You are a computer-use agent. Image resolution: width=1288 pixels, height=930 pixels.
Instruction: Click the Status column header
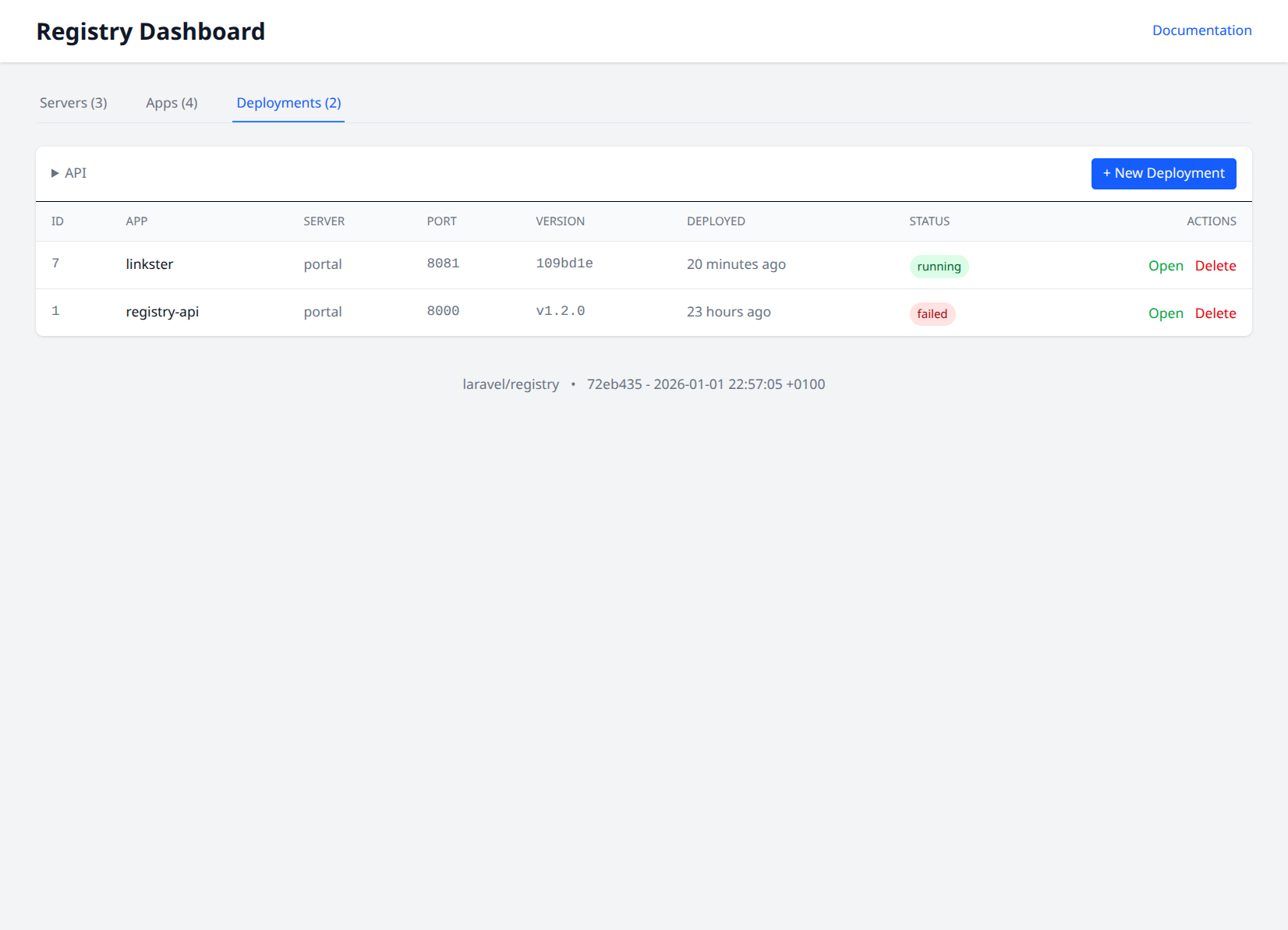tap(929, 221)
